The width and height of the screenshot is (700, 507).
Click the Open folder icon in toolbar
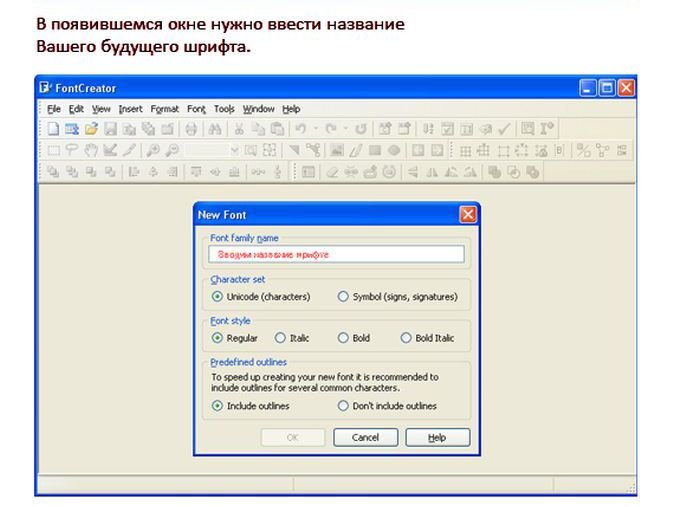point(91,129)
